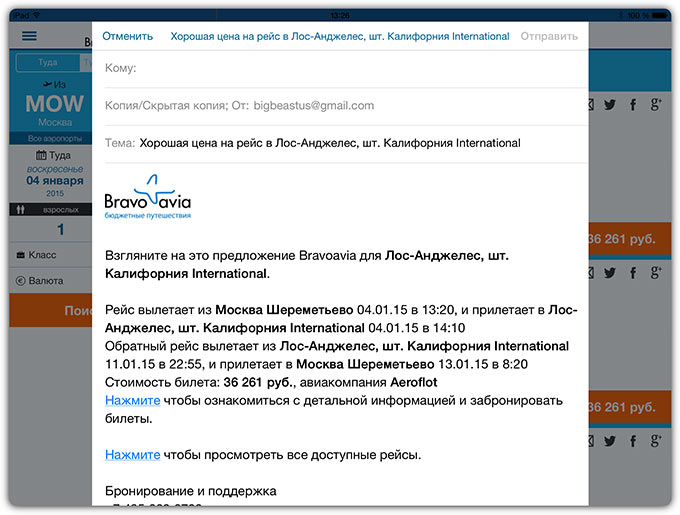Select lower 36 261 руб. price button
This screenshot has width=680, height=515.
(630, 407)
